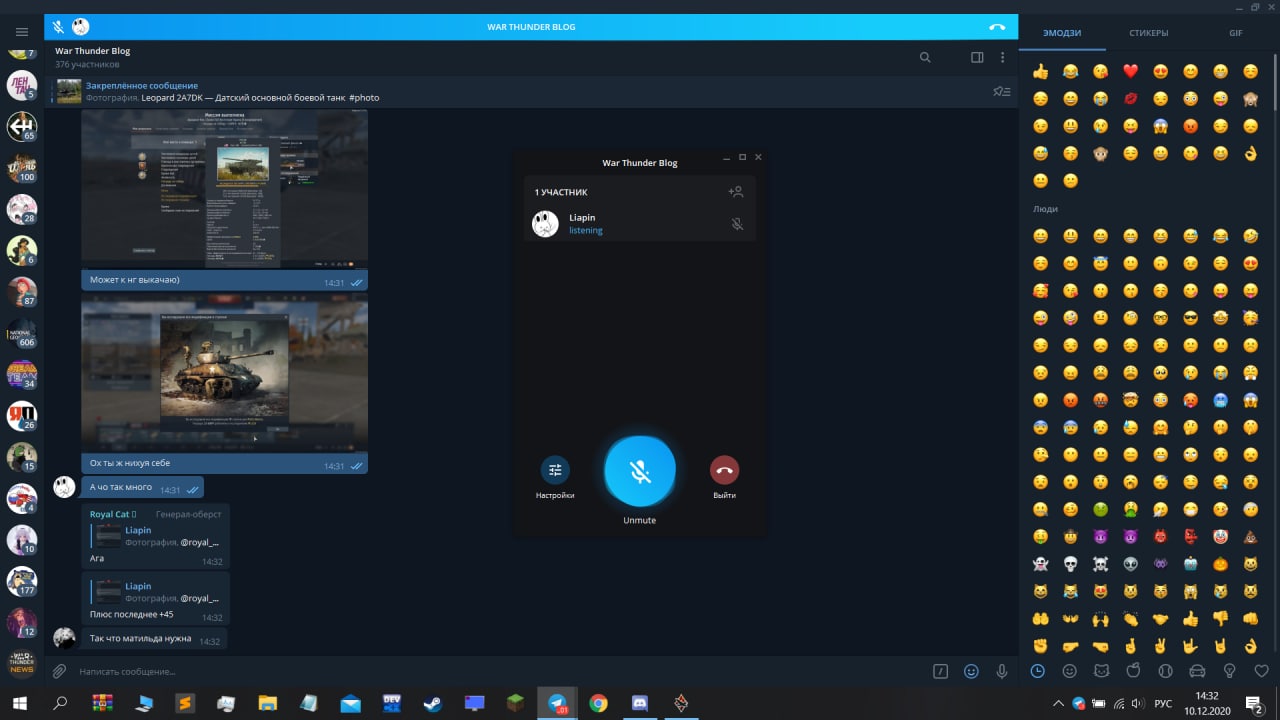Insert the OK hand emoji from recents
This screenshot has height=720, width=1280.
click(x=1250, y=154)
